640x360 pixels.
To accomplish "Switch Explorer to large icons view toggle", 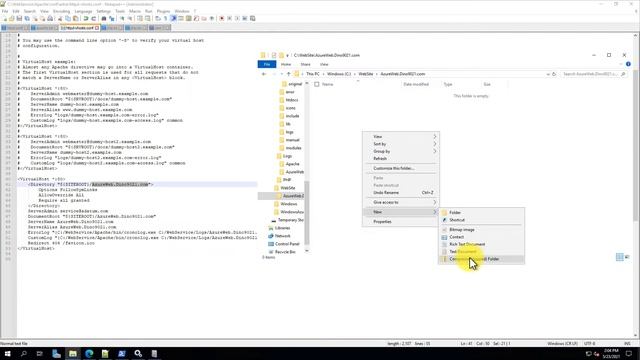I will click(x=627, y=257).
